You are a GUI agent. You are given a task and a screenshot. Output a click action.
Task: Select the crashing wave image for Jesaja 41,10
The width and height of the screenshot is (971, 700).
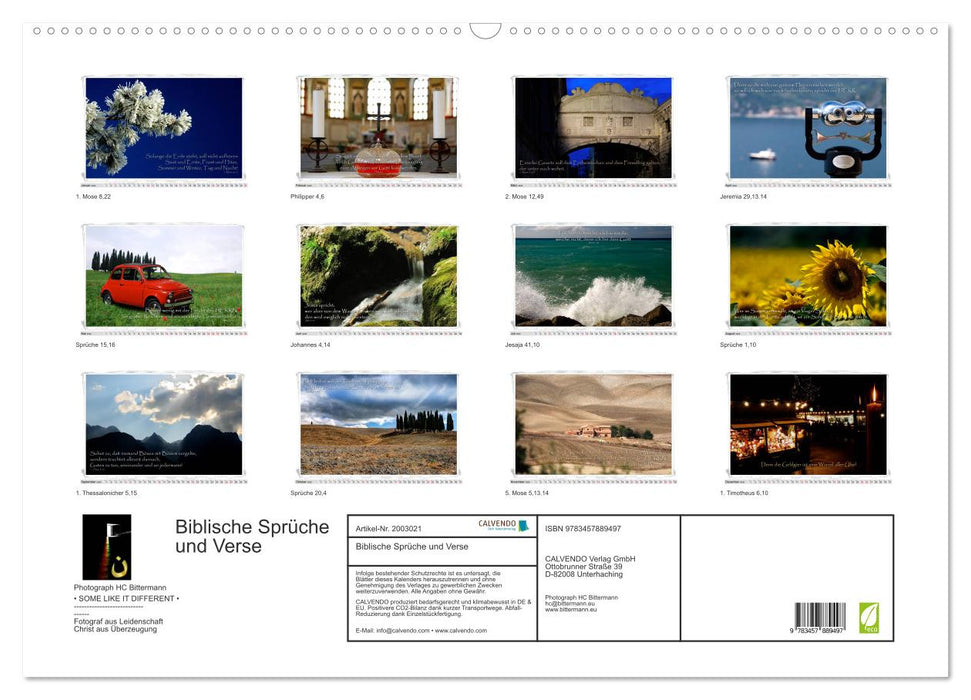[x=593, y=276]
